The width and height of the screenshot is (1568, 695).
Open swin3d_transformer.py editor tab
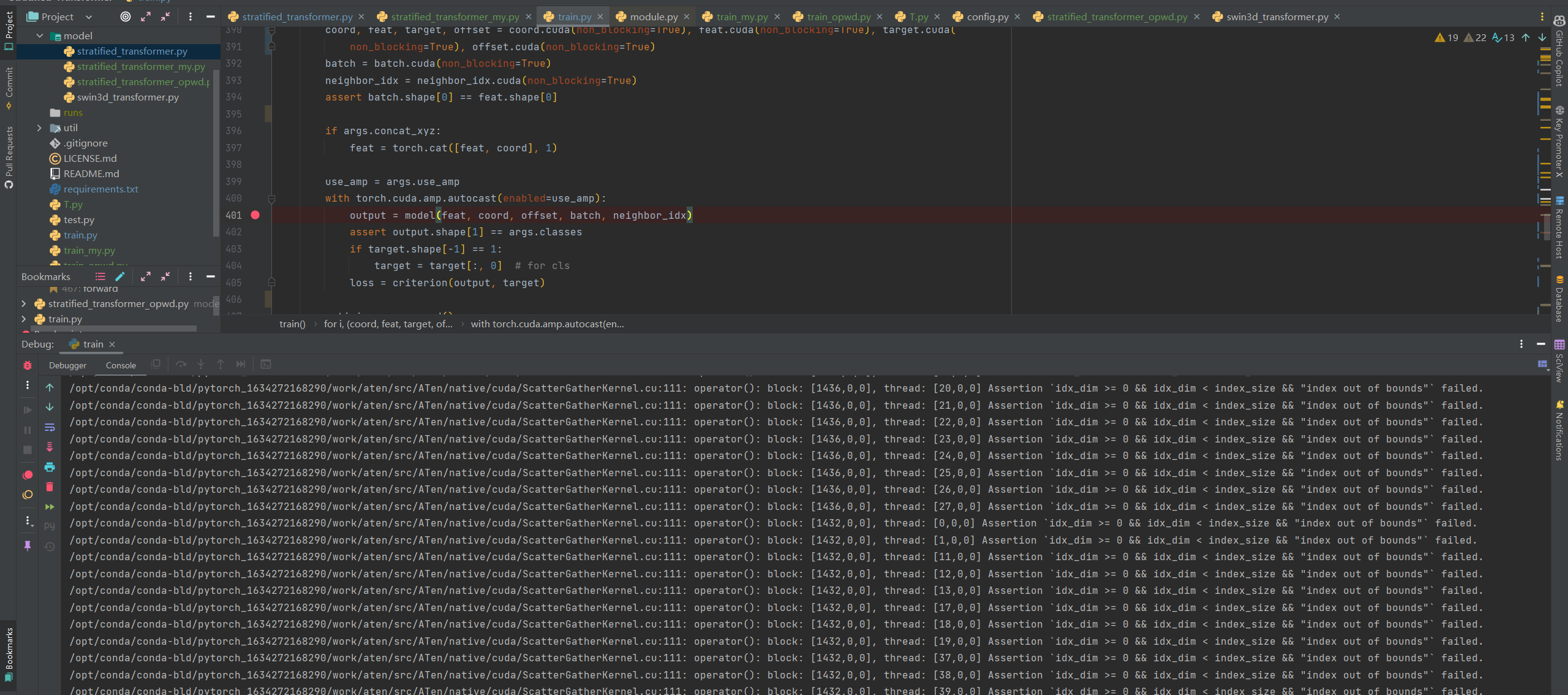(1277, 17)
